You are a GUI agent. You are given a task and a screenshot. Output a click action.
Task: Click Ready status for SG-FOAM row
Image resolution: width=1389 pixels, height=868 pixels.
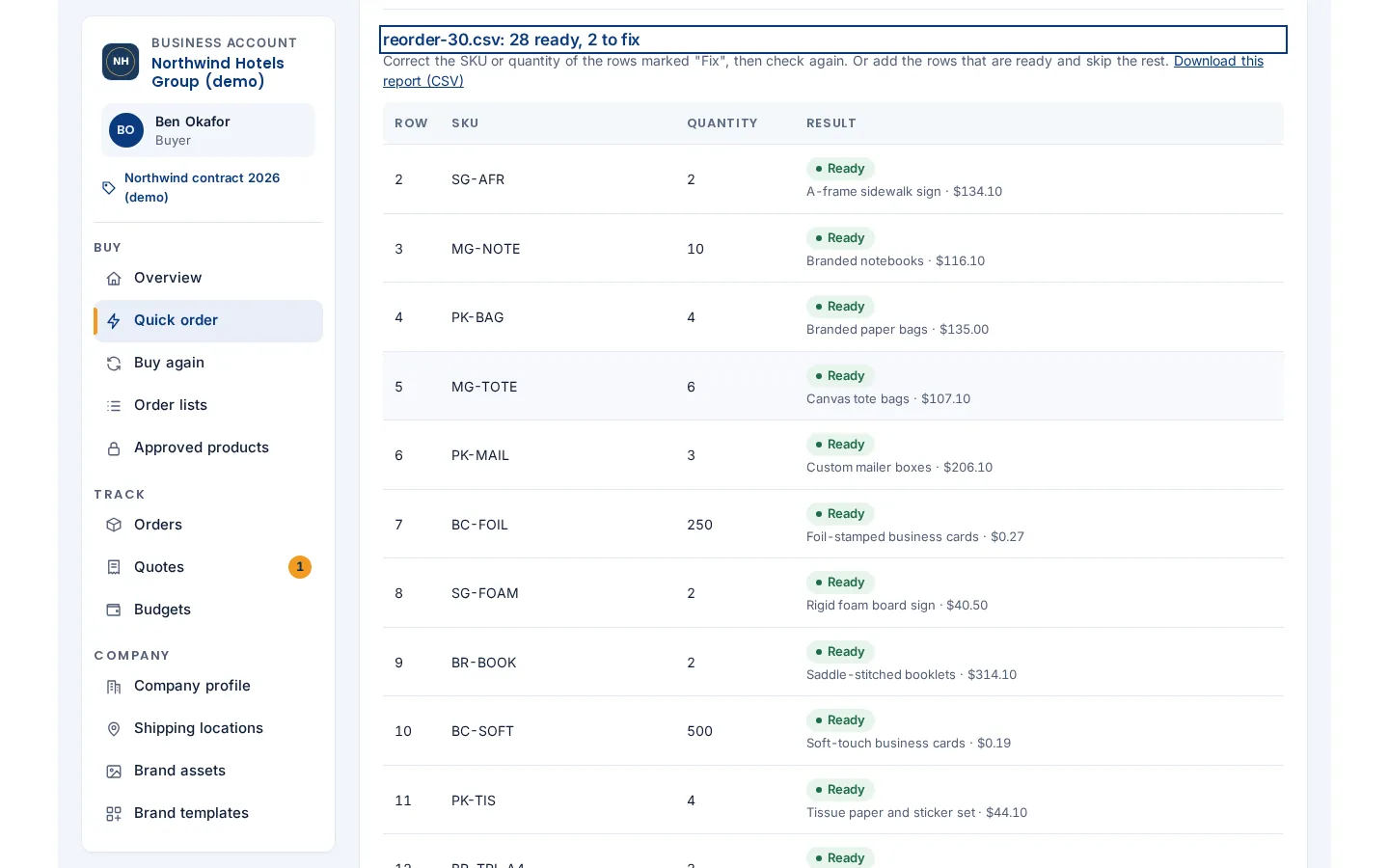[x=840, y=583]
